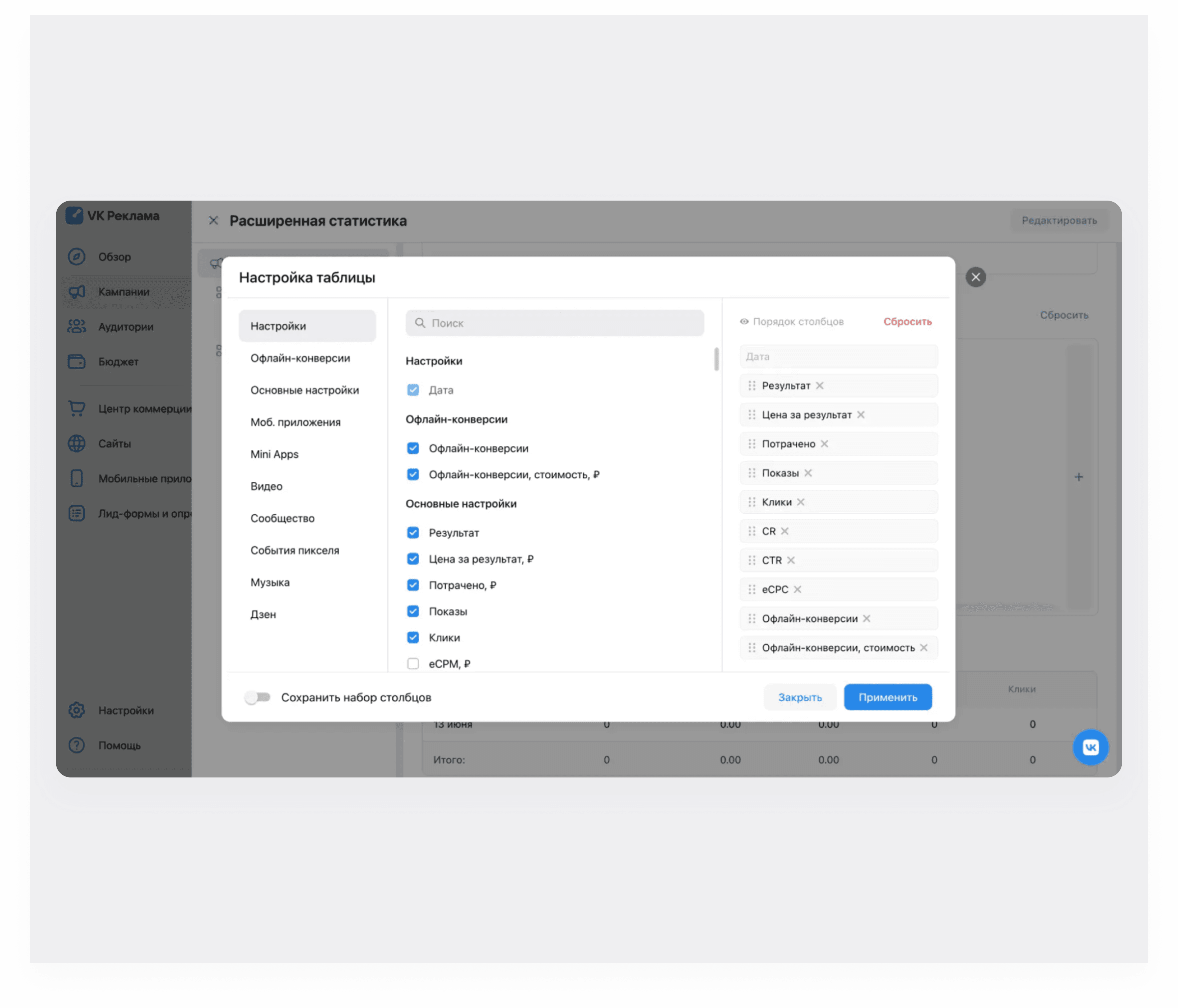Remove the Клики column from order list

801,502
